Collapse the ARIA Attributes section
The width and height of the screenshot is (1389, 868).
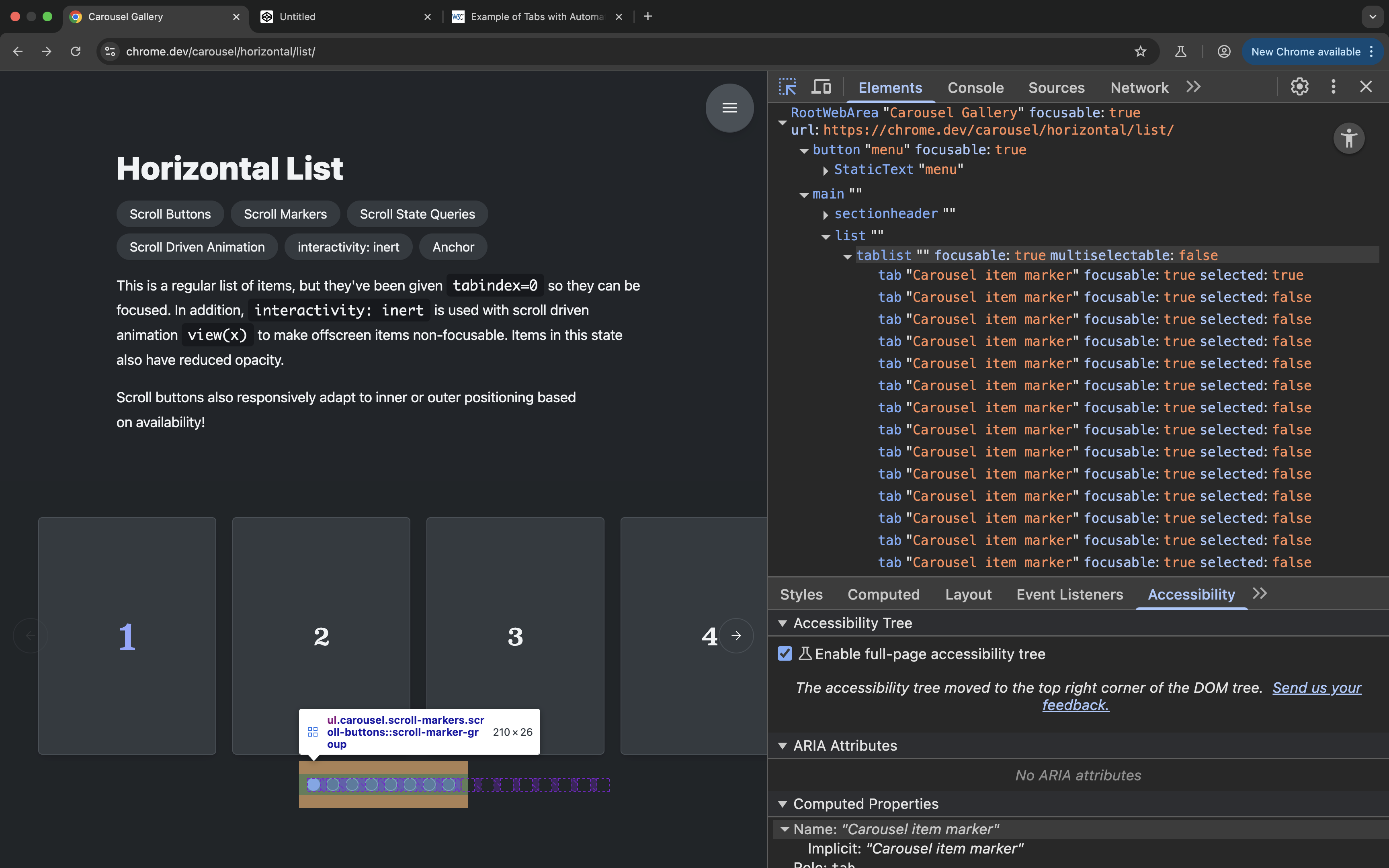[x=782, y=746]
